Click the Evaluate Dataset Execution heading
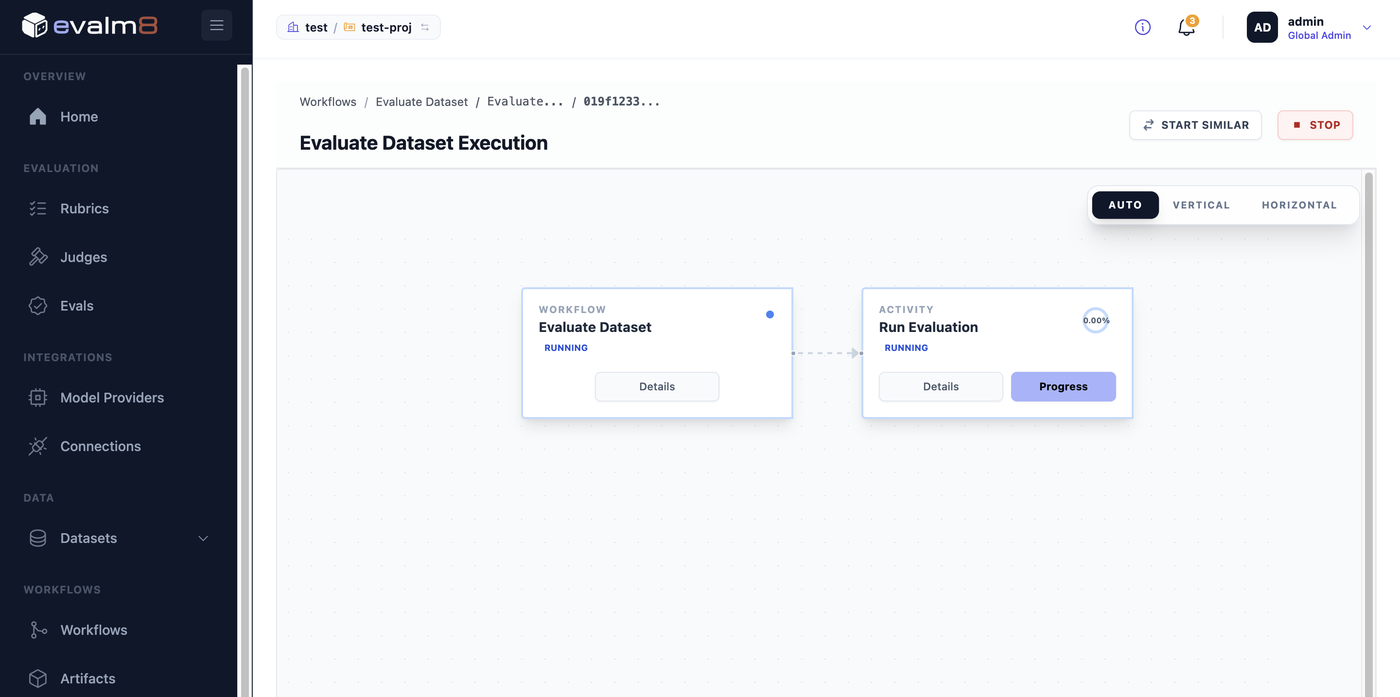 [424, 143]
